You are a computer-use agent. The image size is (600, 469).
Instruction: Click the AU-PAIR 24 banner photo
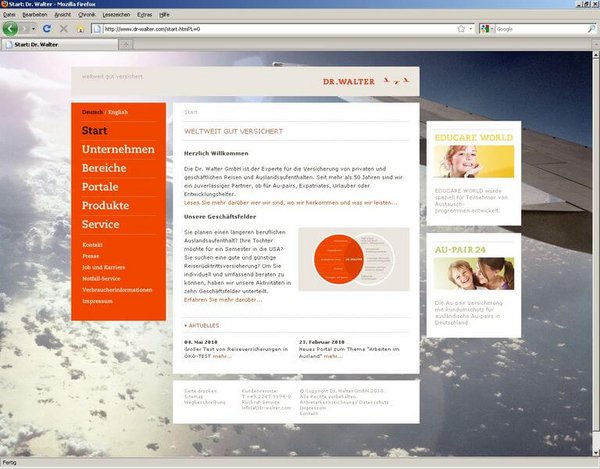pos(474,274)
